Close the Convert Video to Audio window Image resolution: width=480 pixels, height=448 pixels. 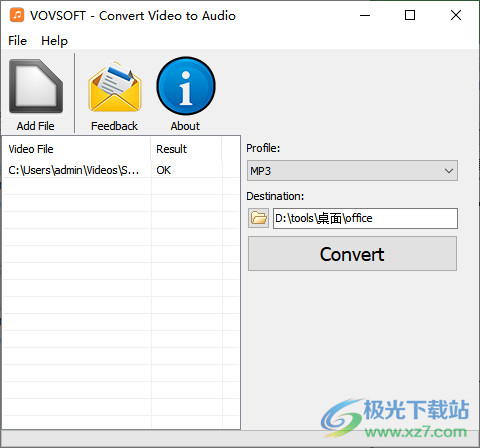tap(456, 15)
